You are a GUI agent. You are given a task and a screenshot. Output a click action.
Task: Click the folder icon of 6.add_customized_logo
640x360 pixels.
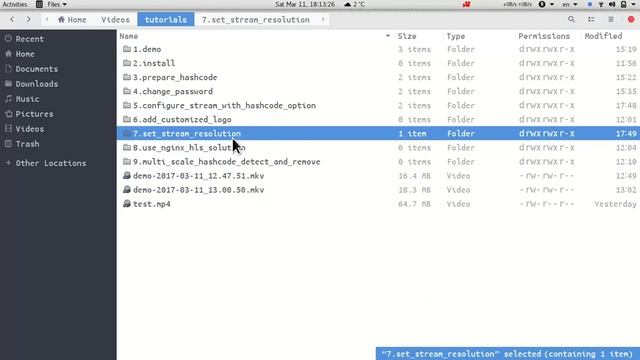(x=127, y=119)
